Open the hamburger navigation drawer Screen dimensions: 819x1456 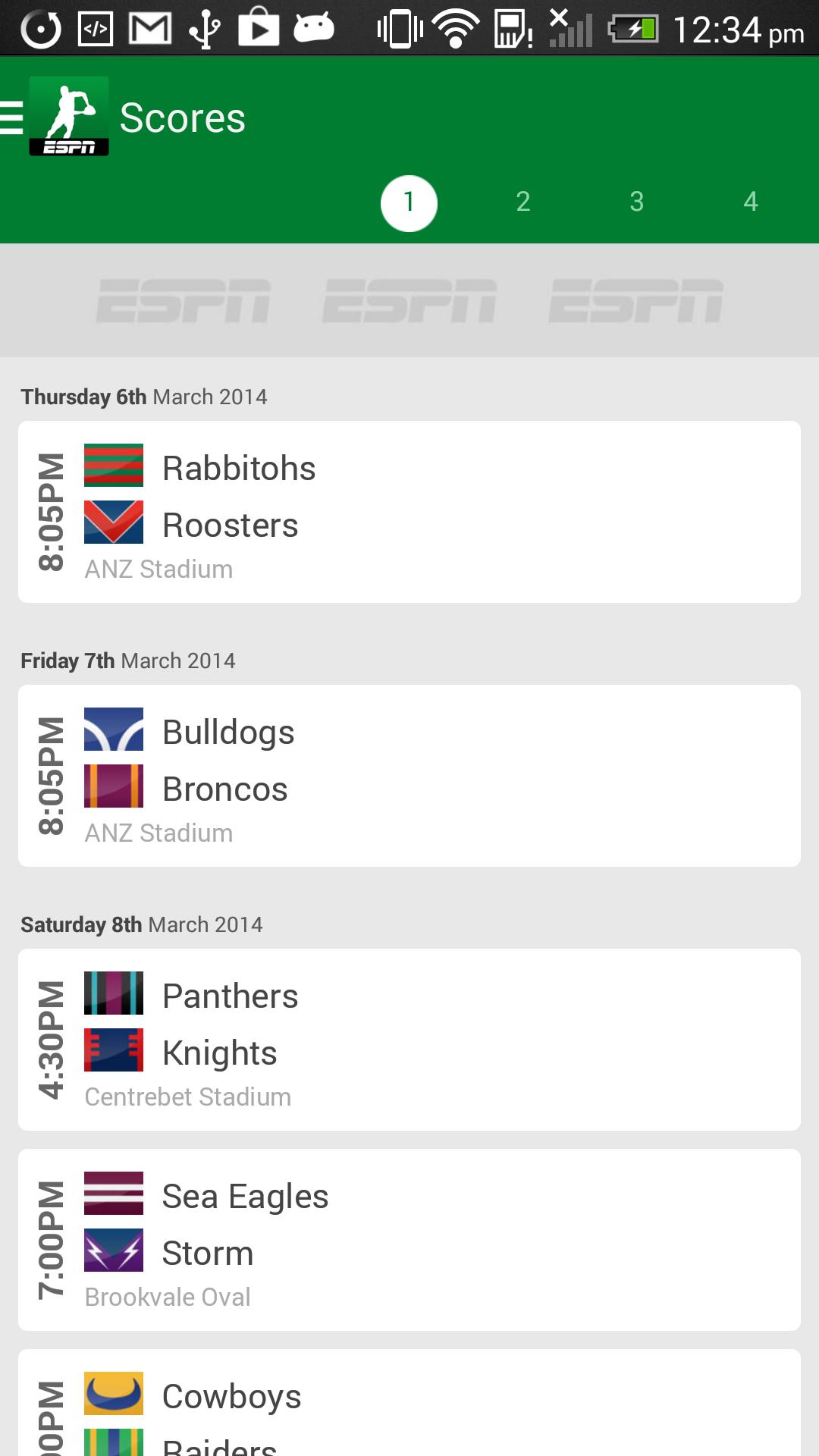coord(12,118)
